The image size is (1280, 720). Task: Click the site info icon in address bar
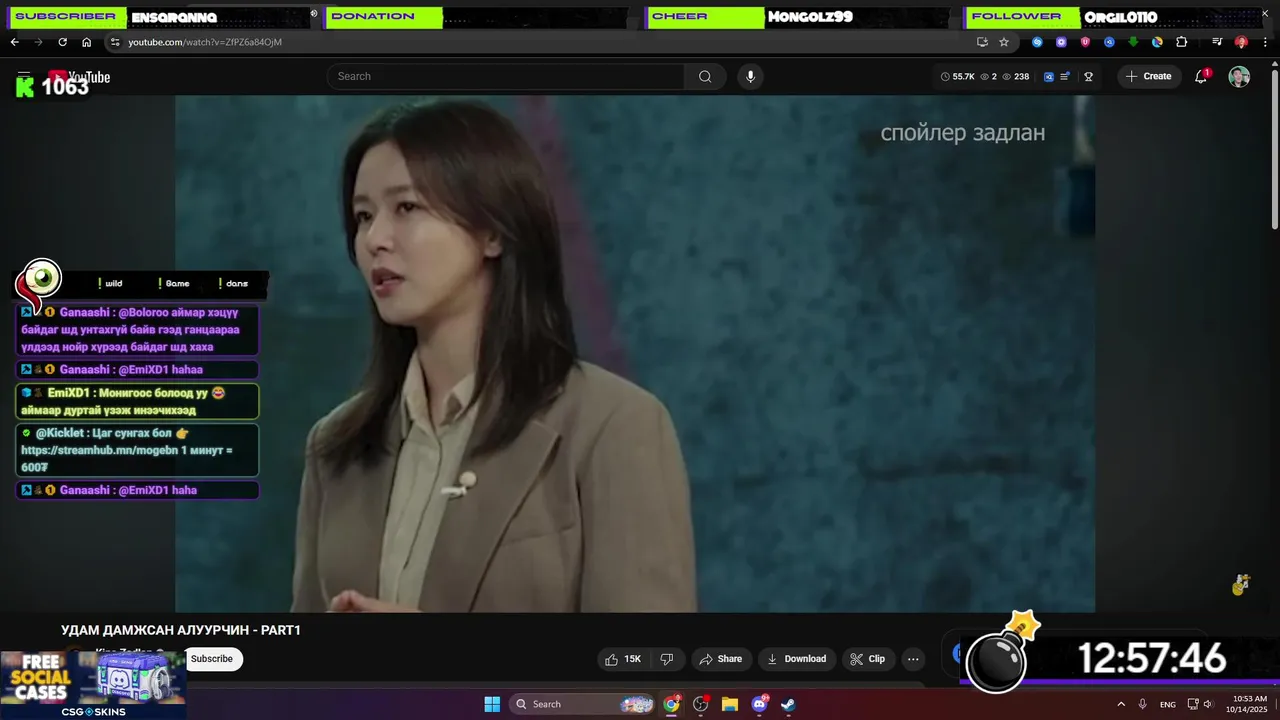tap(115, 42)
